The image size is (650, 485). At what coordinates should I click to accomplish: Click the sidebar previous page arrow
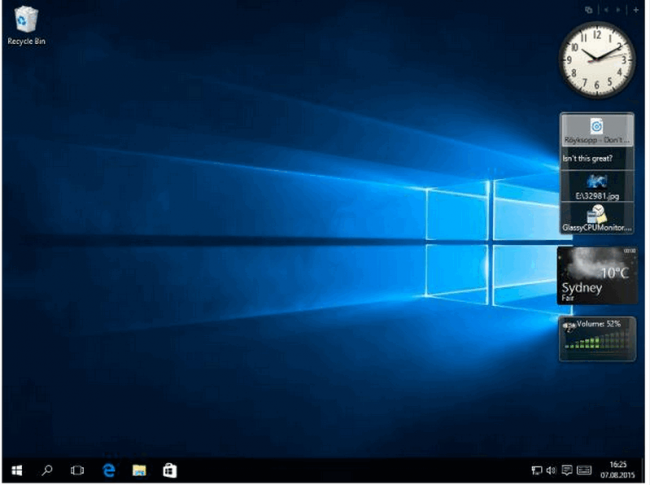tap(606, 10)
